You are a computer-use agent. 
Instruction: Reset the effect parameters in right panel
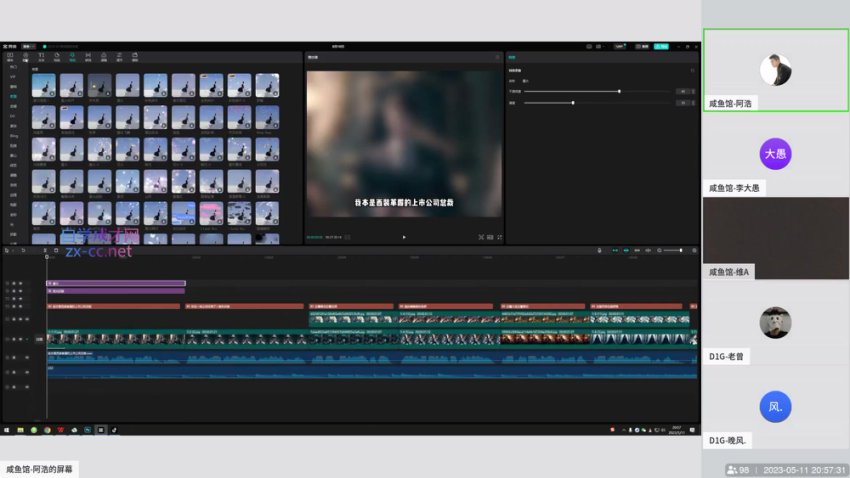pyautogui.click(x=692, y=70)
